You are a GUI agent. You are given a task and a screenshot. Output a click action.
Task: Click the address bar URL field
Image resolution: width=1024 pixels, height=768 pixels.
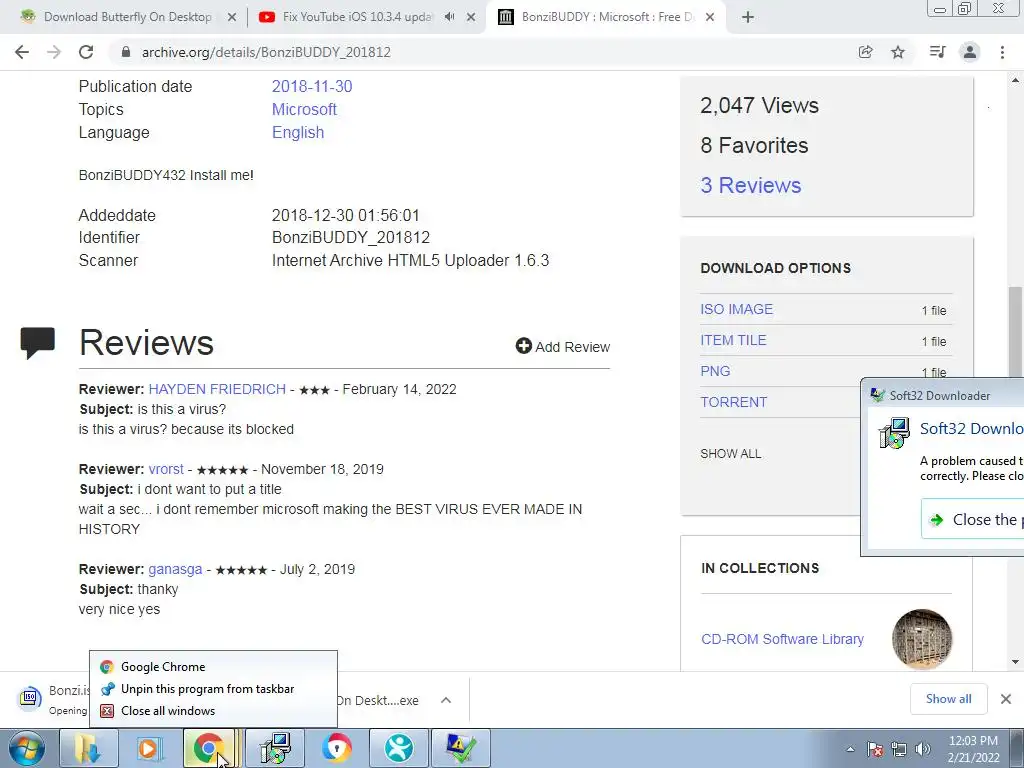coord(483,52)
